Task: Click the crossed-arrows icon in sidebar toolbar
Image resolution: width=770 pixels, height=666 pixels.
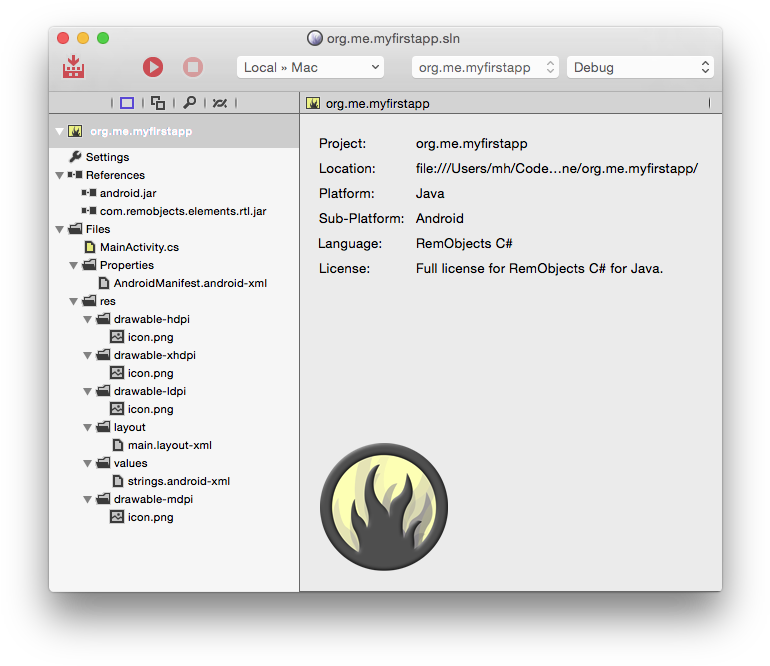Action: pyautogui.click(x=220, y=103)
